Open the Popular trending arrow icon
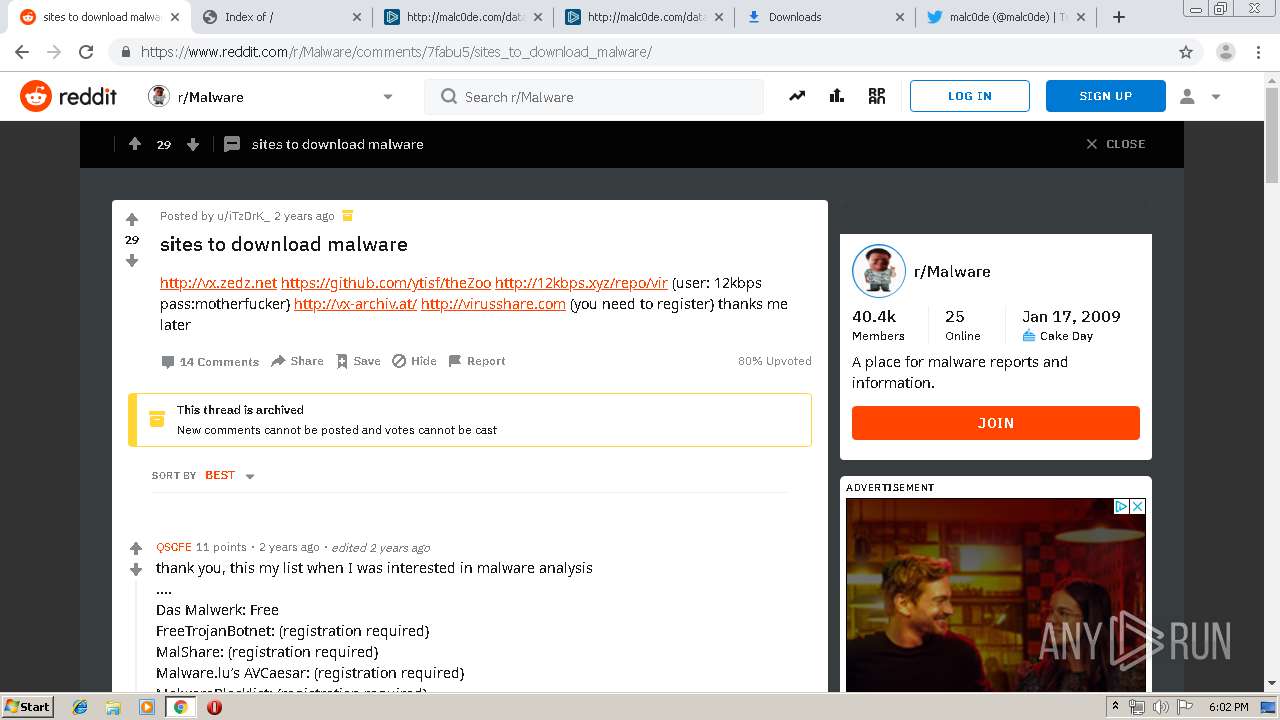Image resolution: width=1280 pixels, height=720 pixels. pyautogui.click(x=797, y=96)
